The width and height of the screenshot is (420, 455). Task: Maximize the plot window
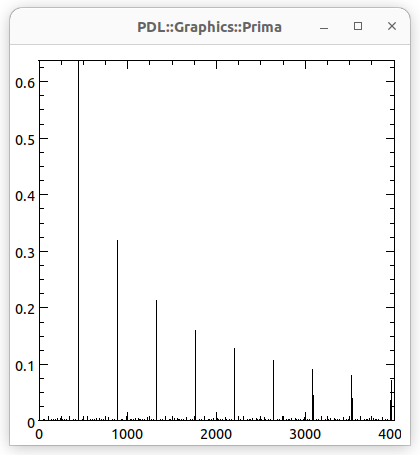point(358,26)
